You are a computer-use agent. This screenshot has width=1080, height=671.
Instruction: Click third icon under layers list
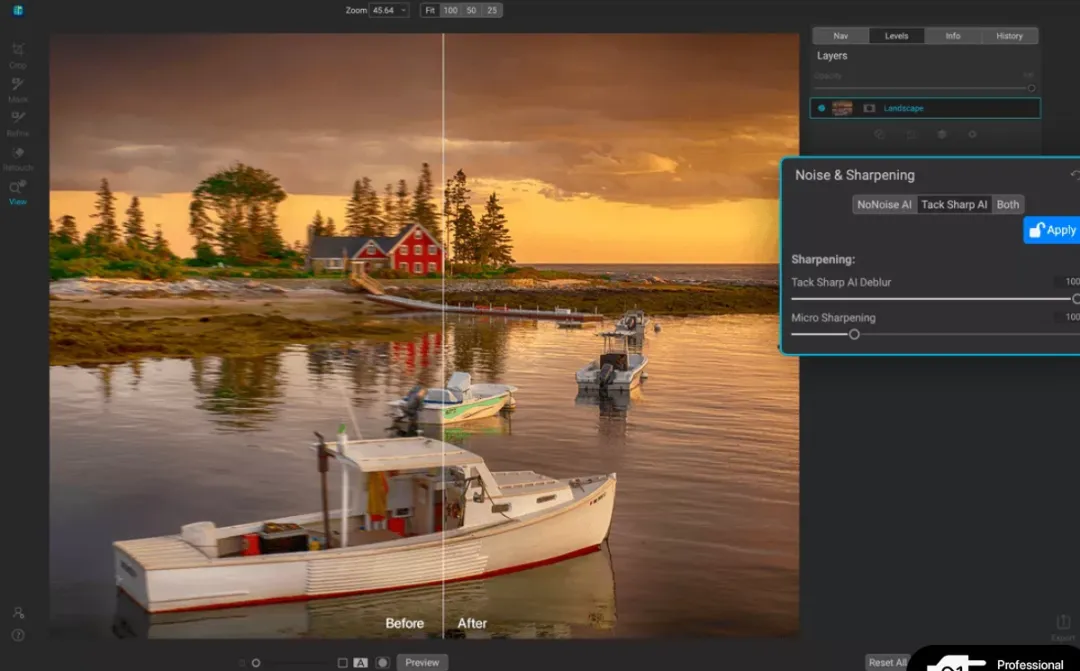click(x=942, y=134)
